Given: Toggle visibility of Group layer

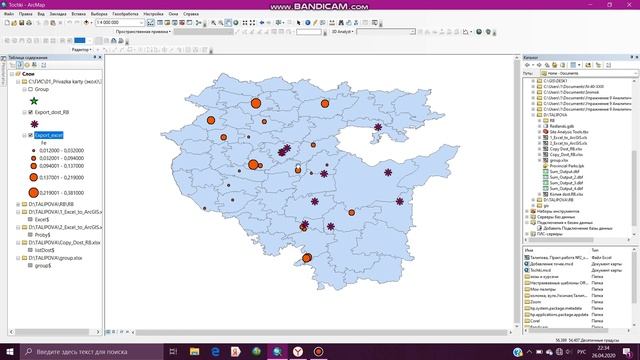Looking at the screenshot, I should point(31,89).
